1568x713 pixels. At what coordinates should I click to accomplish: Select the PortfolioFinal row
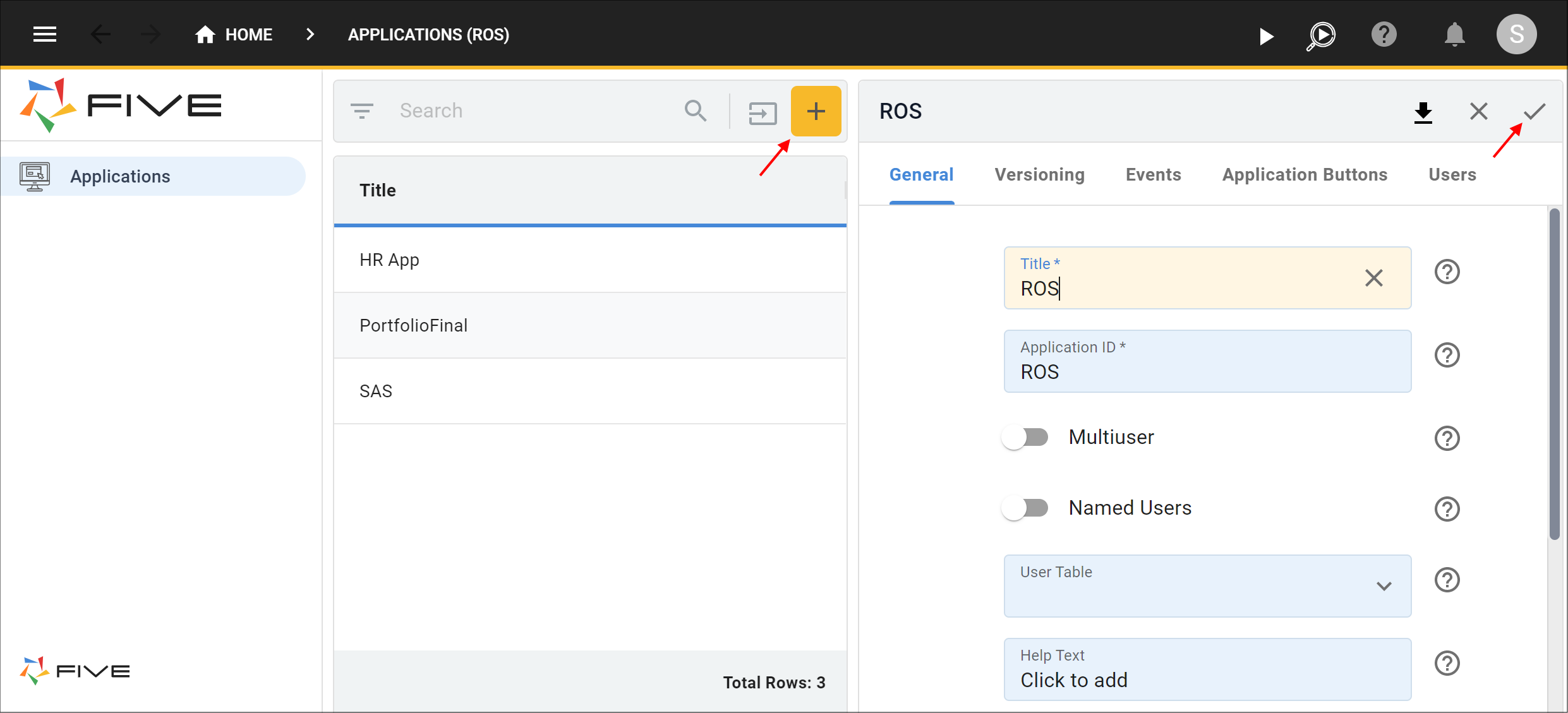(590, 325)
